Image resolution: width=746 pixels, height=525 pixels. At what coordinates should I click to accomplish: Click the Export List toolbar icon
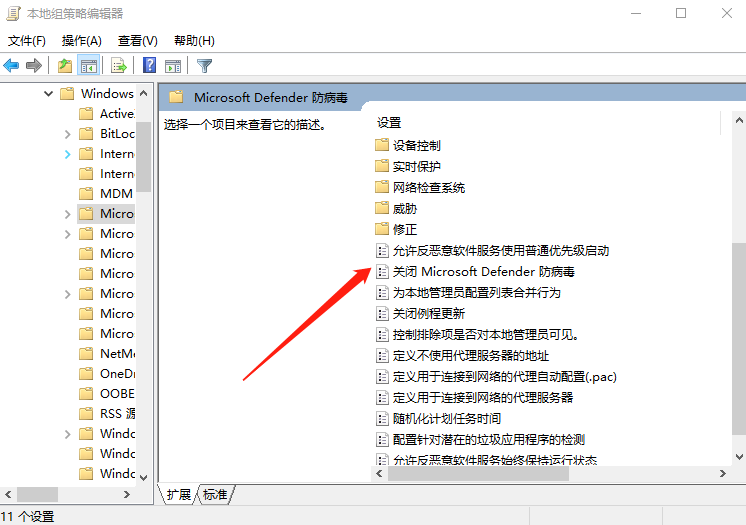119,66
